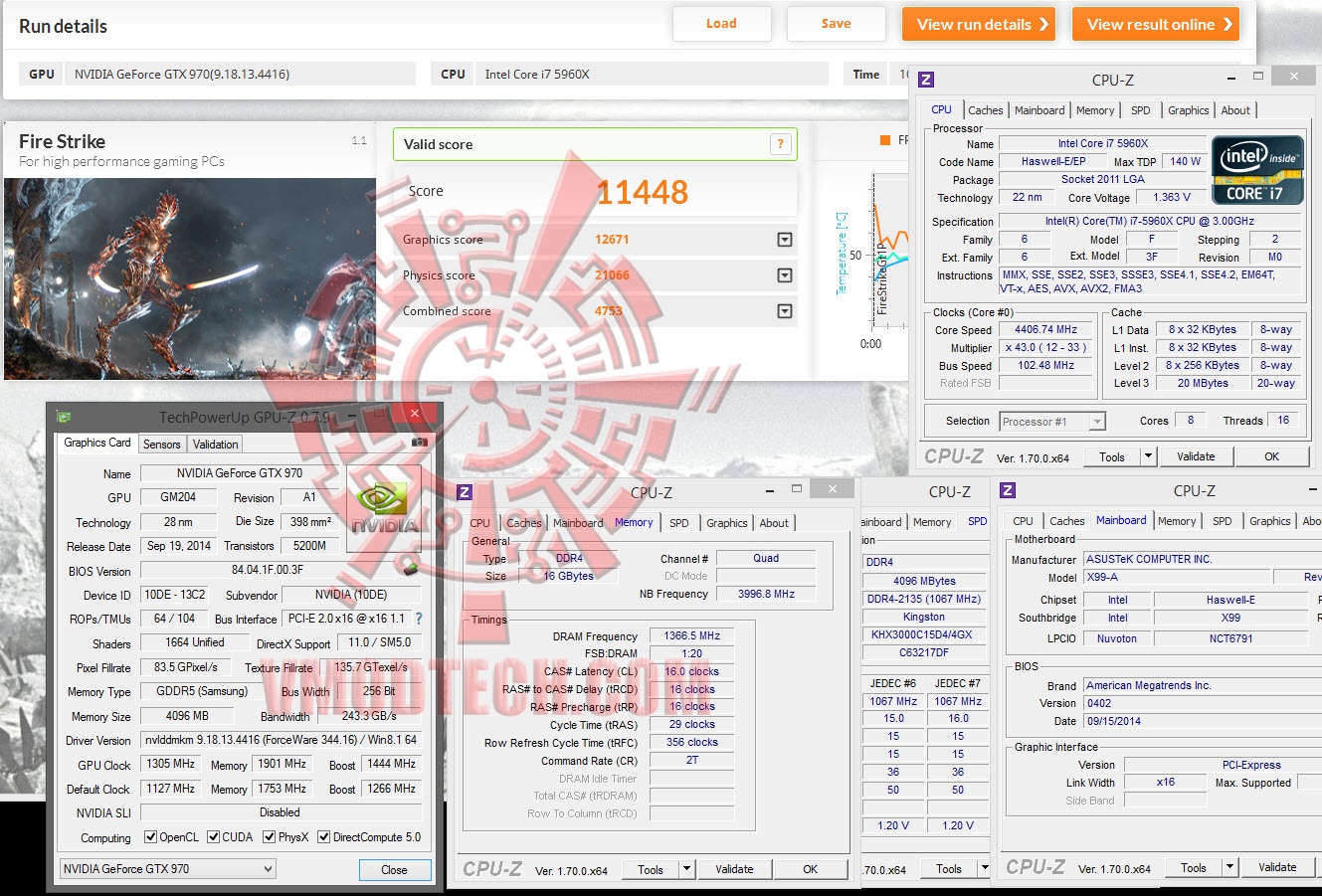Open the Valid score help question mark
Screen dimensions: 1322x896
coord(781,144)
